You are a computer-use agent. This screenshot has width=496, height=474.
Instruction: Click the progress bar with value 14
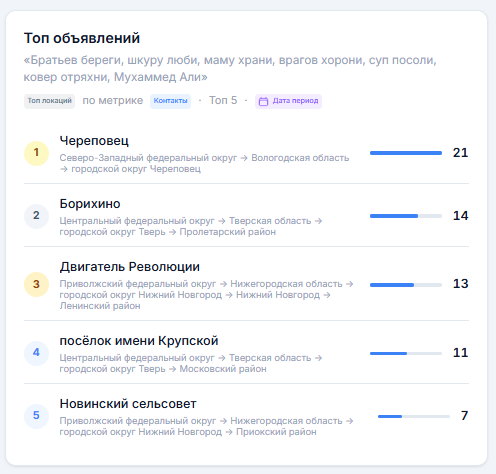tap(406, 216)
